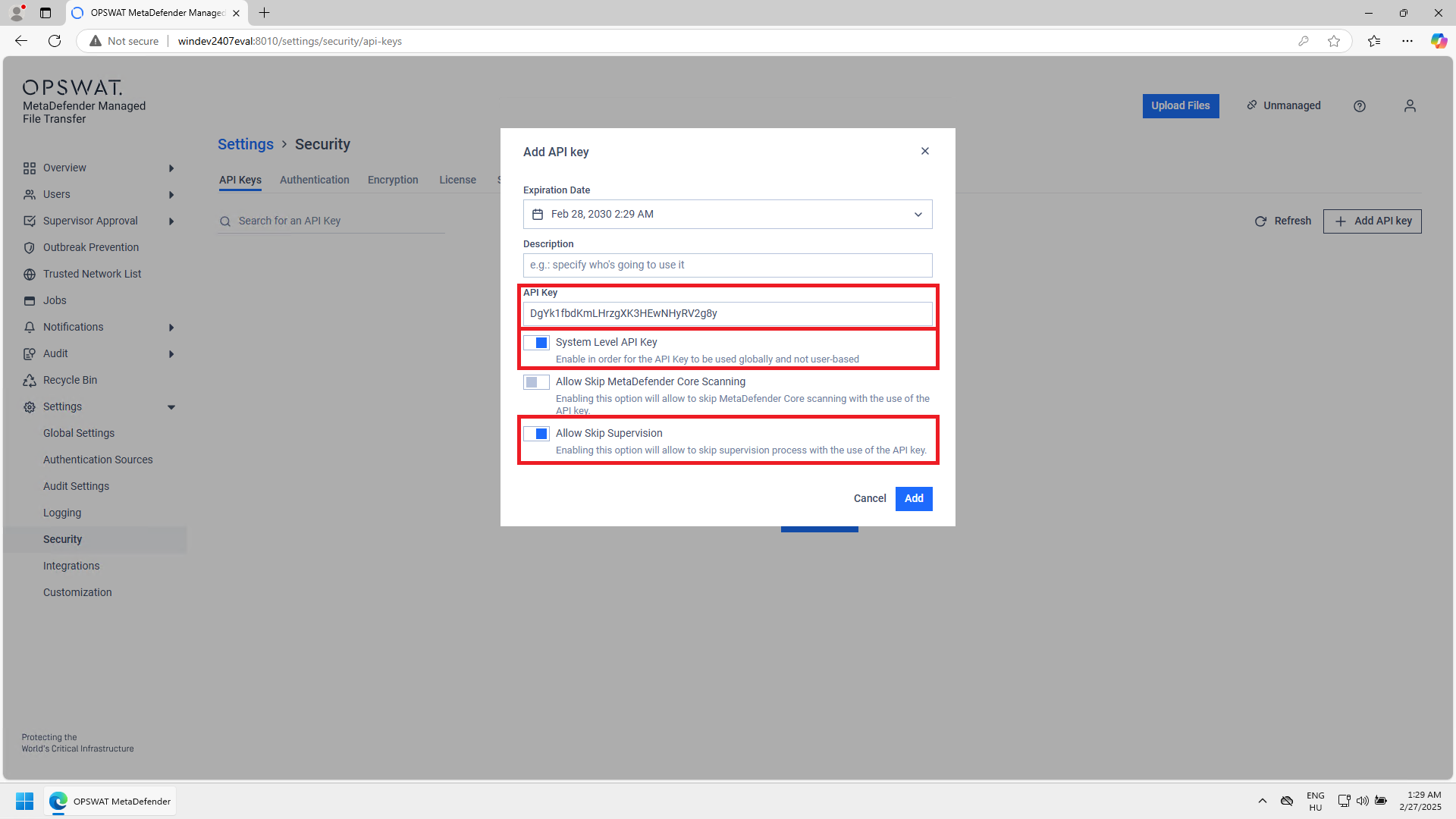Open Audit Settings page

click(x=76, y=486)
